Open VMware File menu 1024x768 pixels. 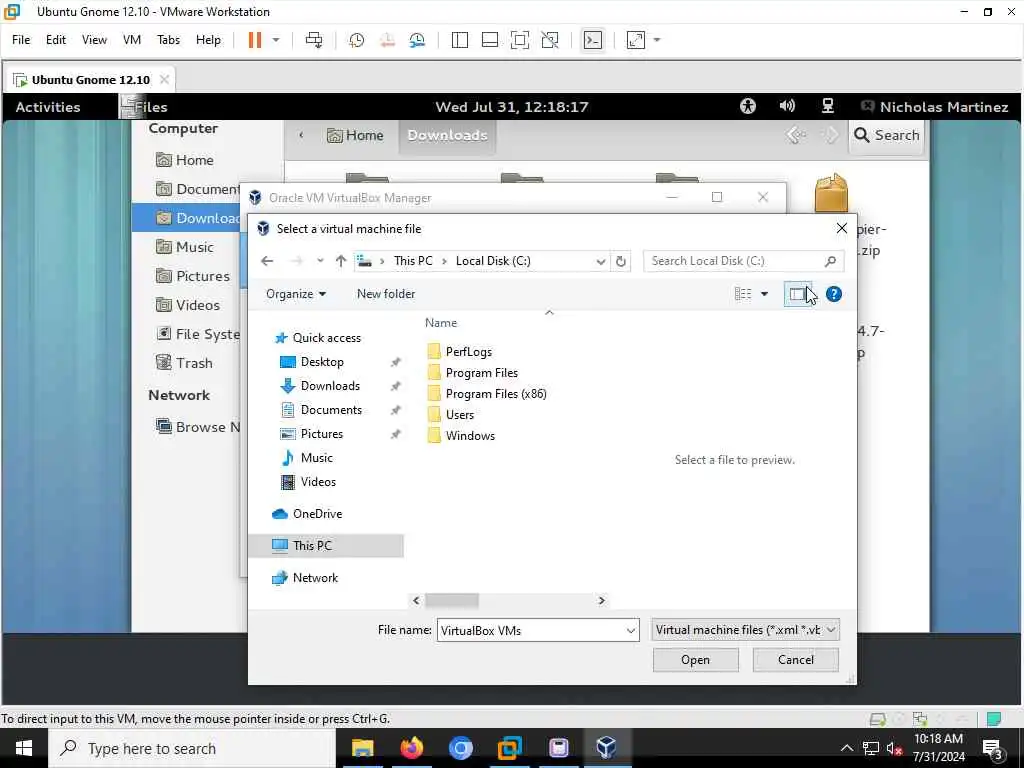(x=21, y=40)
